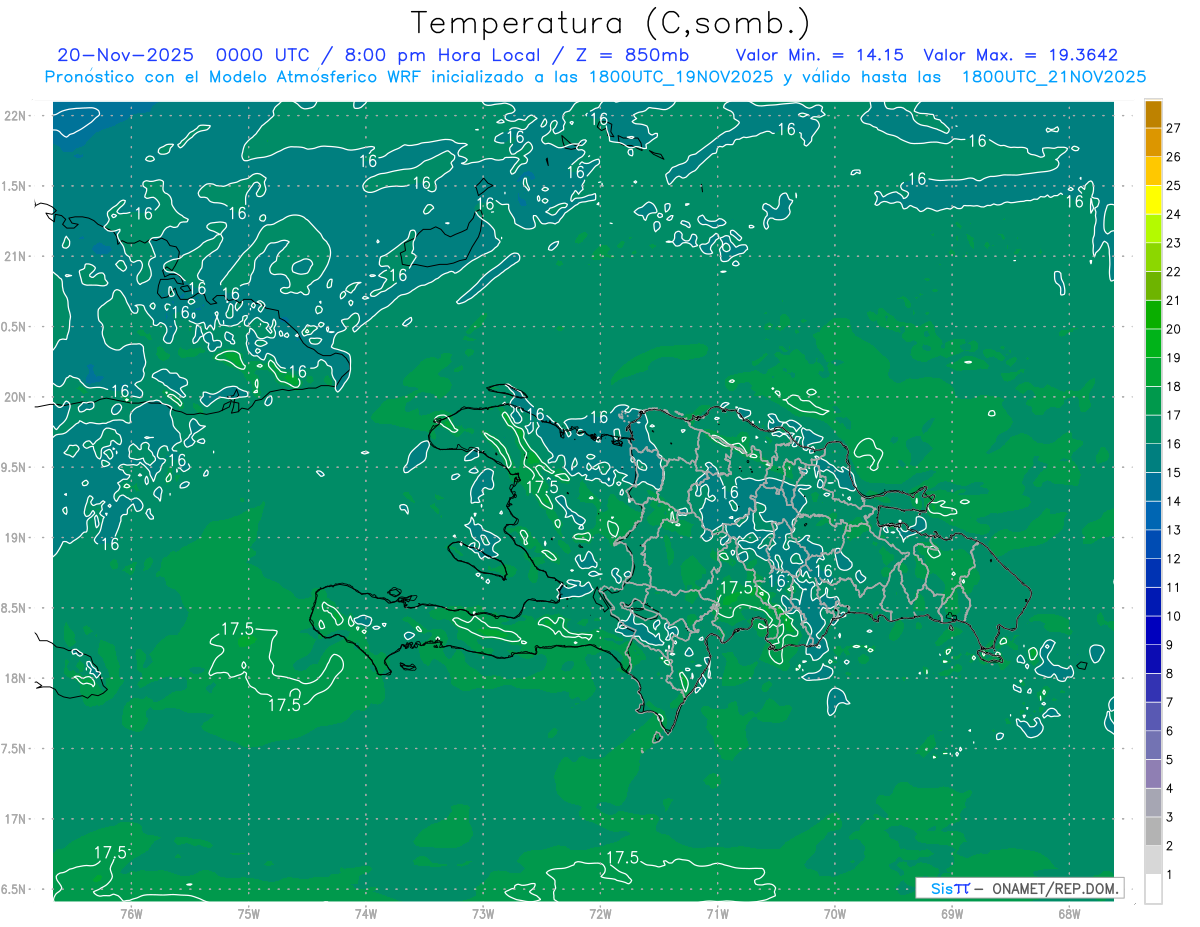Click 'Valor Max. = 19.3642' readout

1021,56
